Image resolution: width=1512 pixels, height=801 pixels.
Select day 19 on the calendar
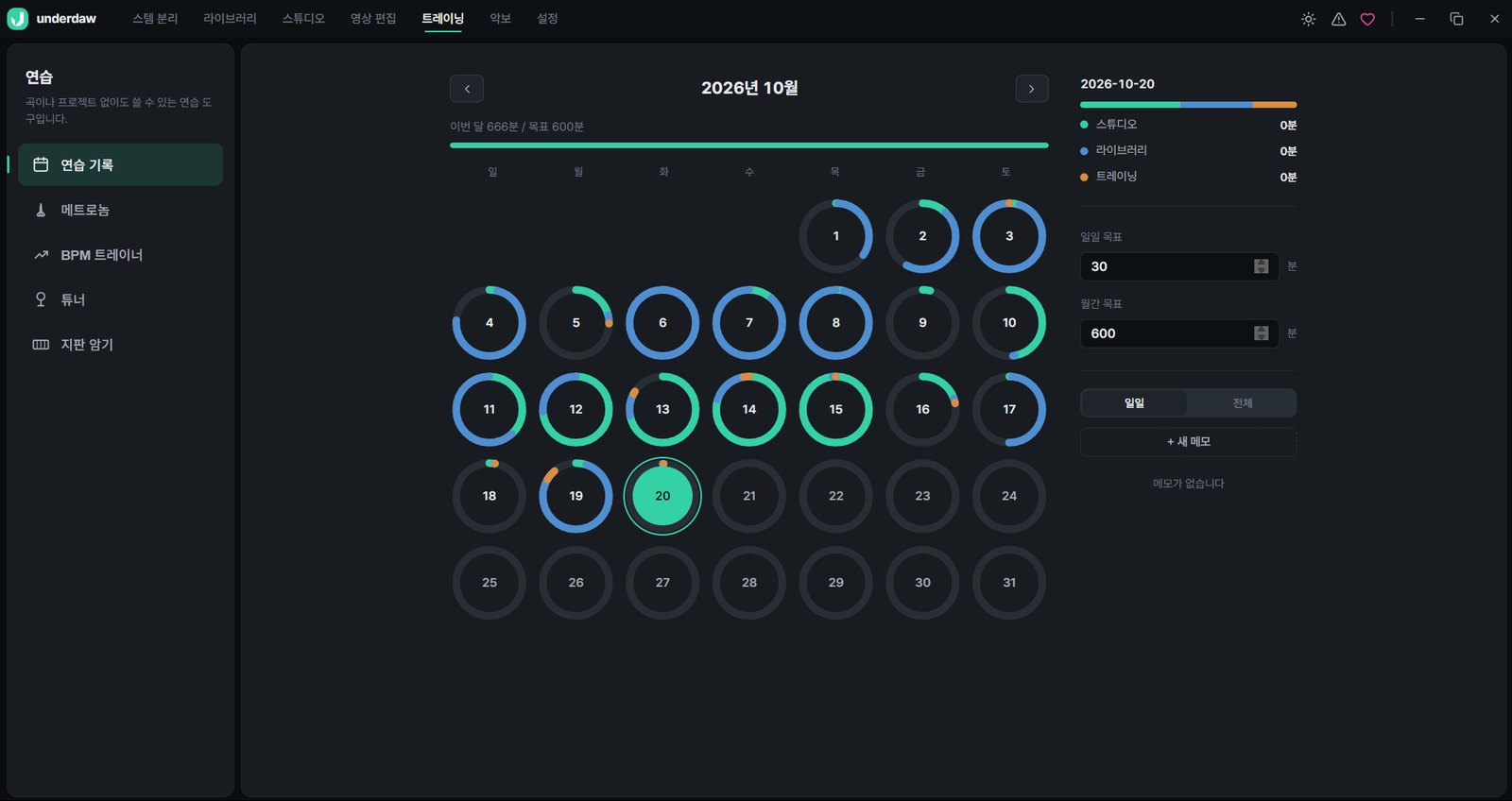(x=576, y=496)
